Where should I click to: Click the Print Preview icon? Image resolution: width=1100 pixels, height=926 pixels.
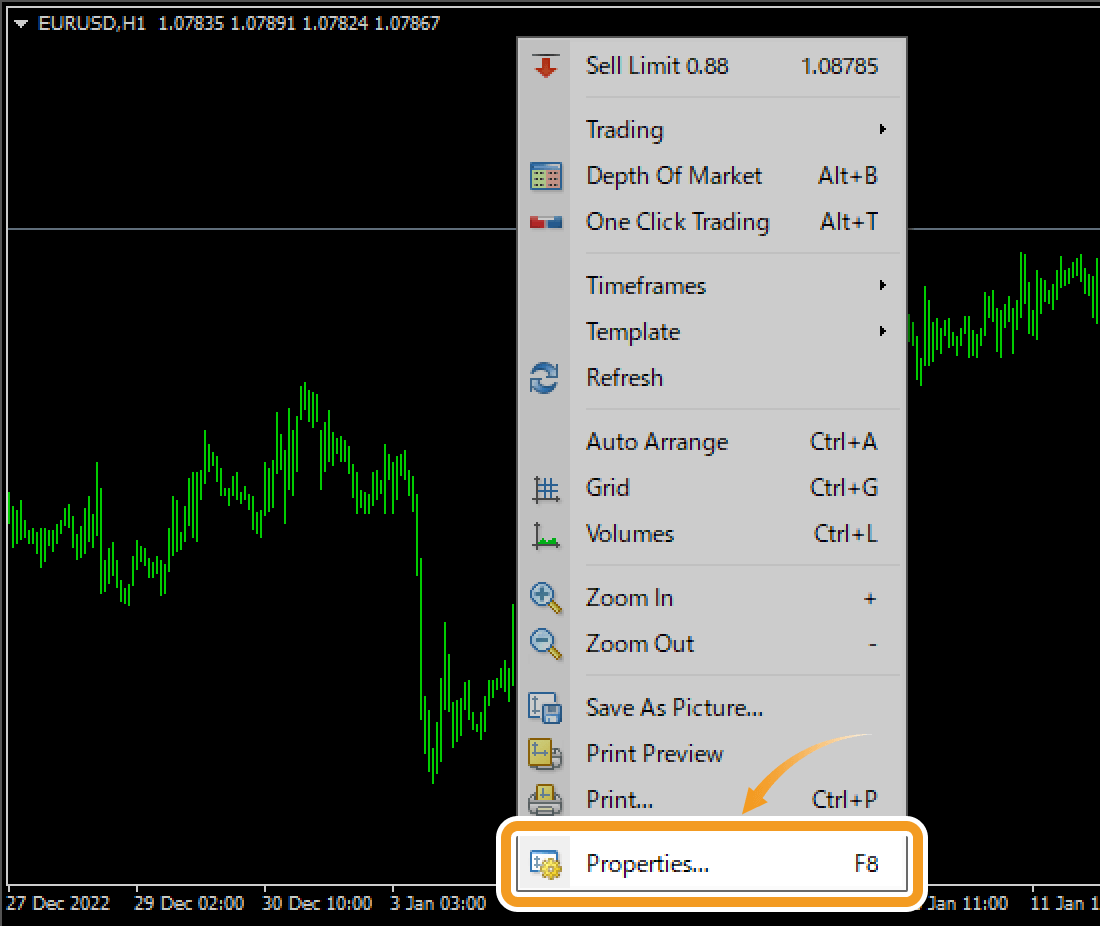click(545, 754)
